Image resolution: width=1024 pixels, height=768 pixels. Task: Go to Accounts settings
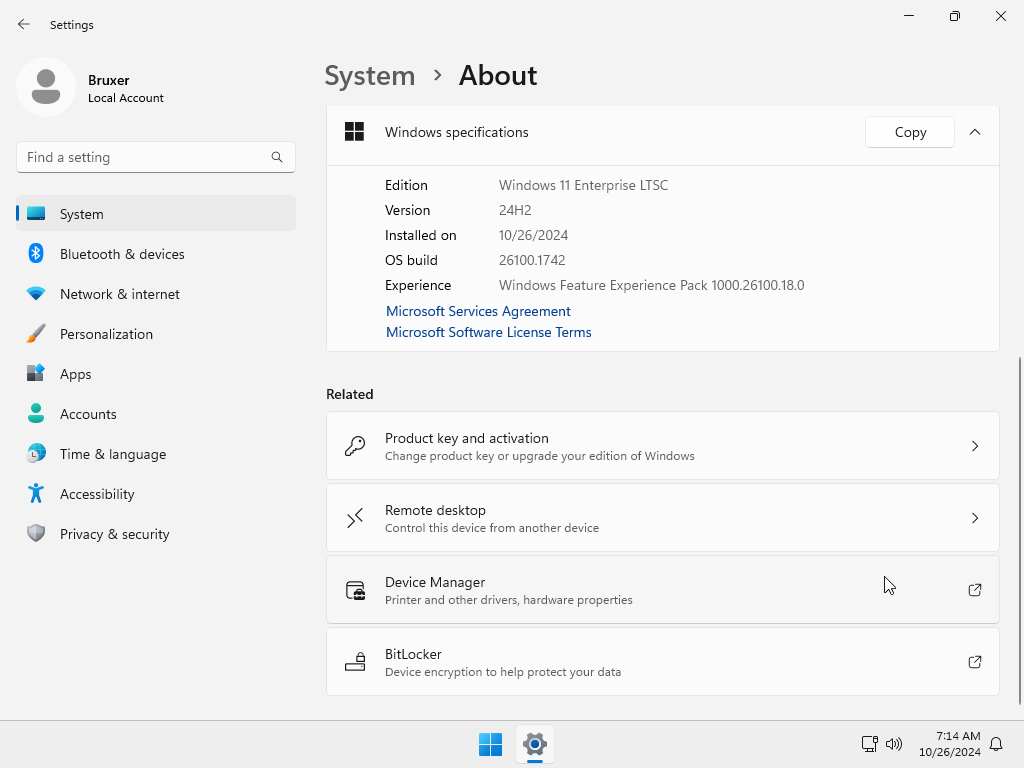point(88,414)
